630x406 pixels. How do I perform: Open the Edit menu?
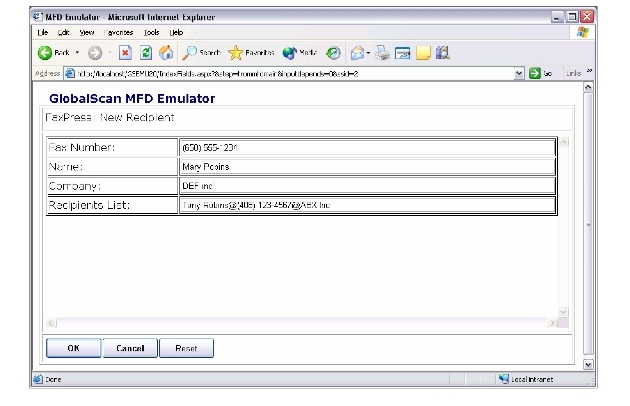63,33
